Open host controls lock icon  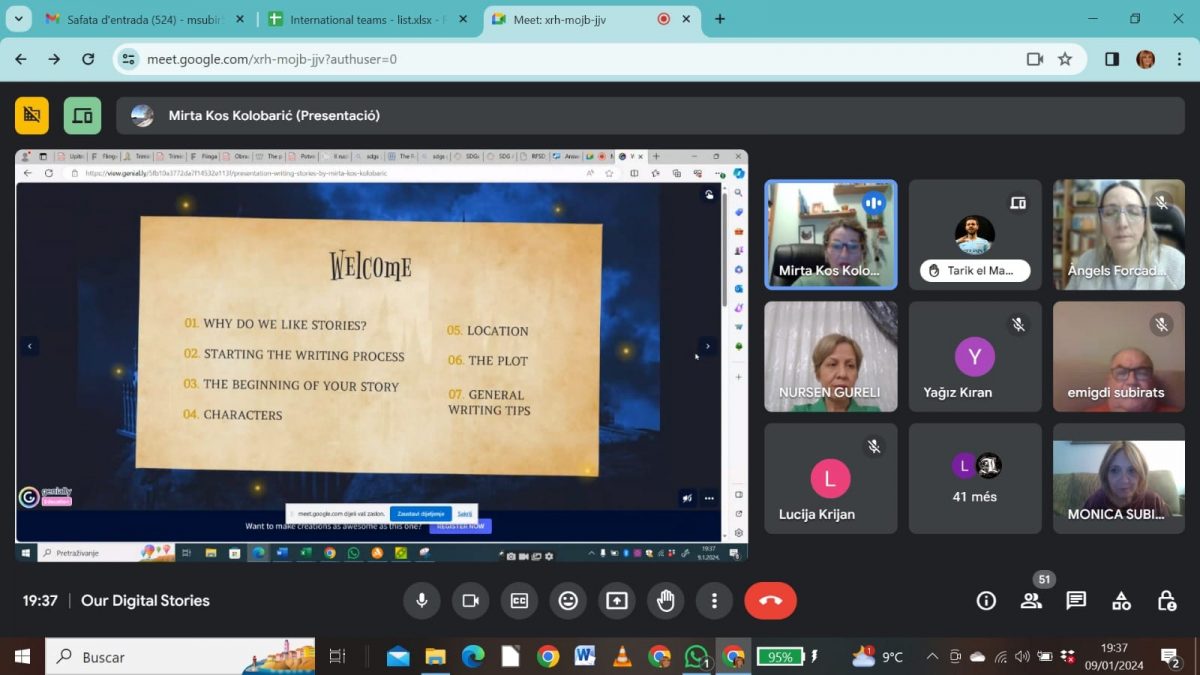1166,600
